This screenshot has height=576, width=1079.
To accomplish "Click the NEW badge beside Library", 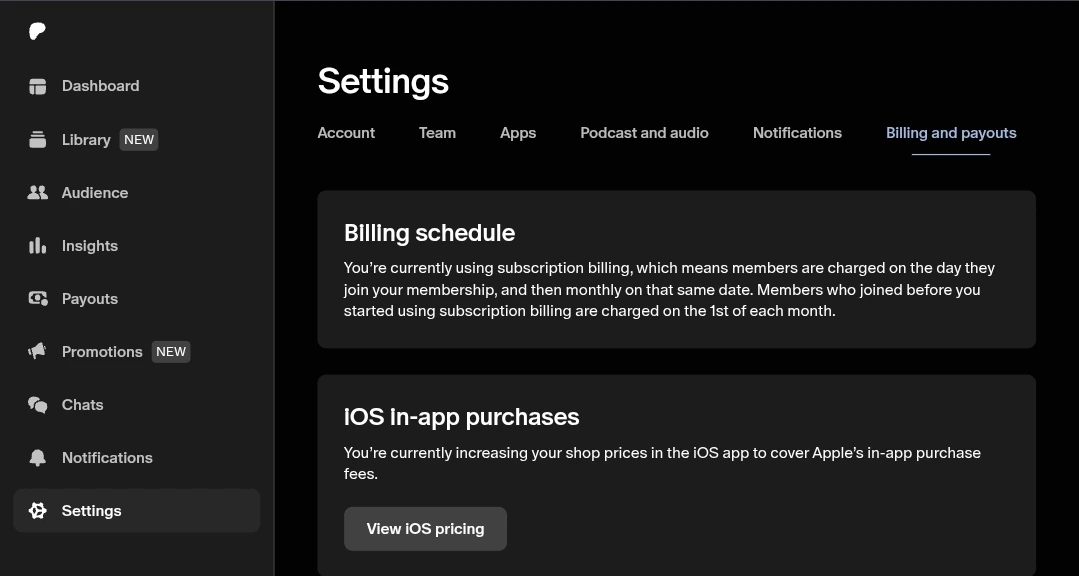I will click(x=139, y=140).
